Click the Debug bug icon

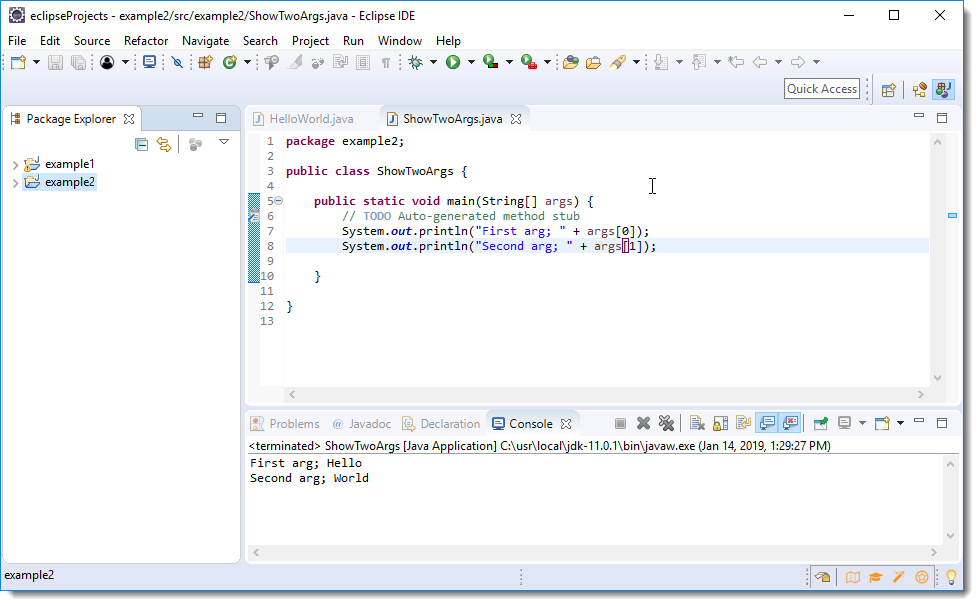pyautogui.click(x=415, y=62)
